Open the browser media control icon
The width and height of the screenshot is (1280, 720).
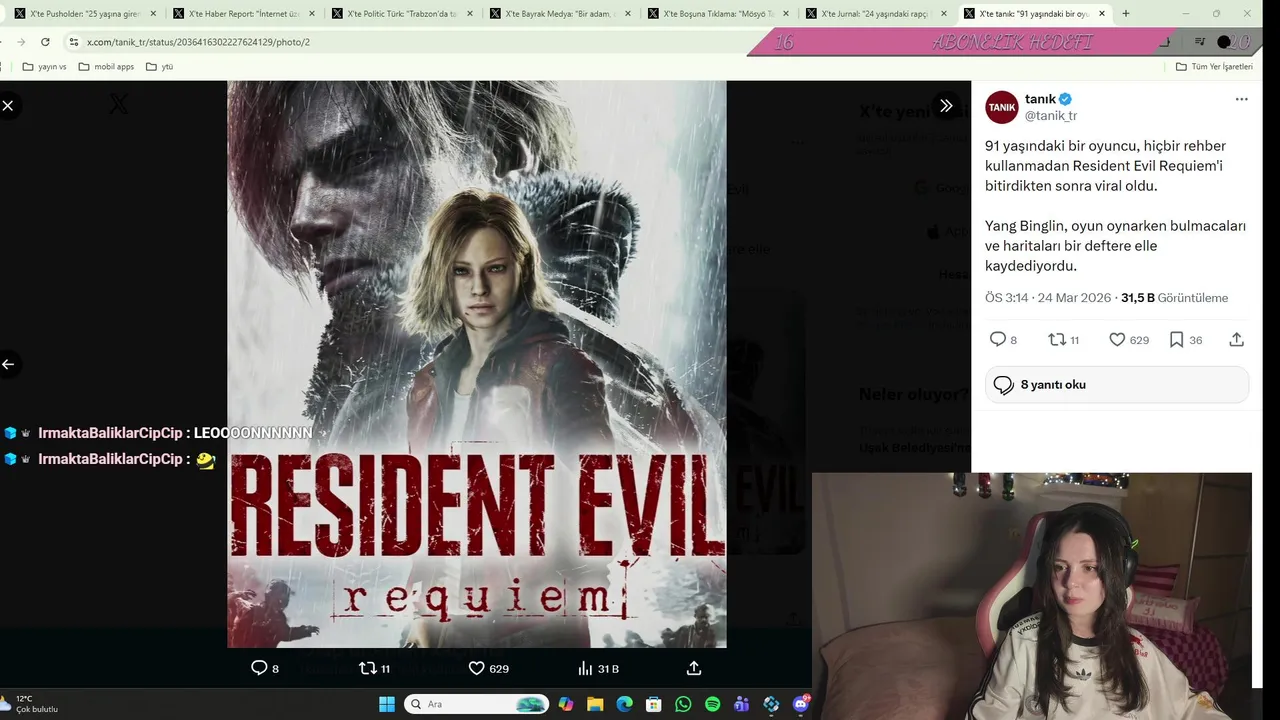(1200, 42)
